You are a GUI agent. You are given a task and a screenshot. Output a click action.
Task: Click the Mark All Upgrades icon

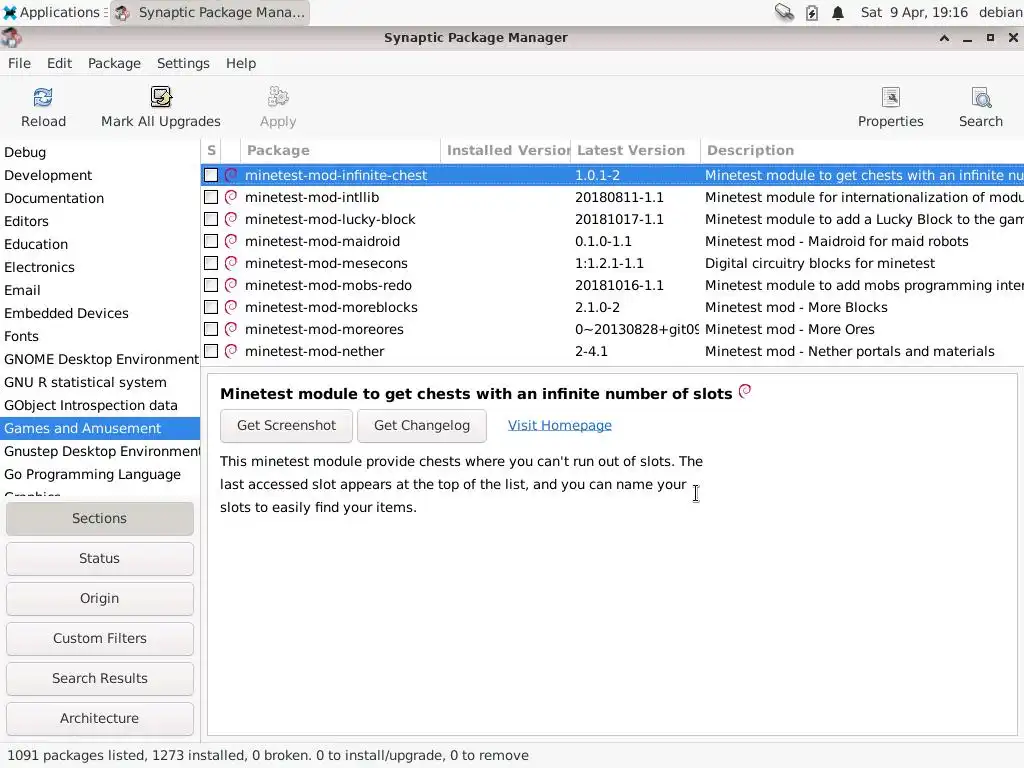click(161, 97)
